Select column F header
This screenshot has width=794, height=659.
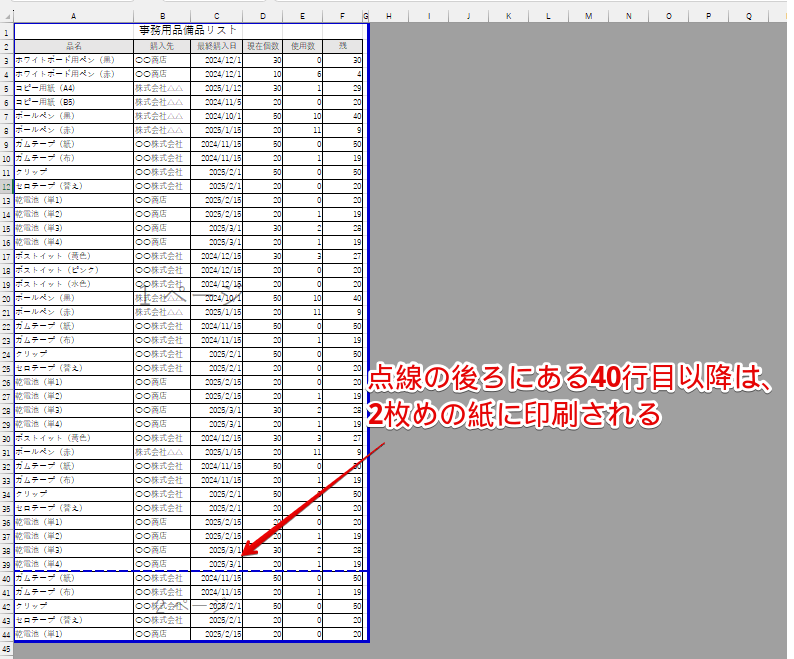(342, 16)
